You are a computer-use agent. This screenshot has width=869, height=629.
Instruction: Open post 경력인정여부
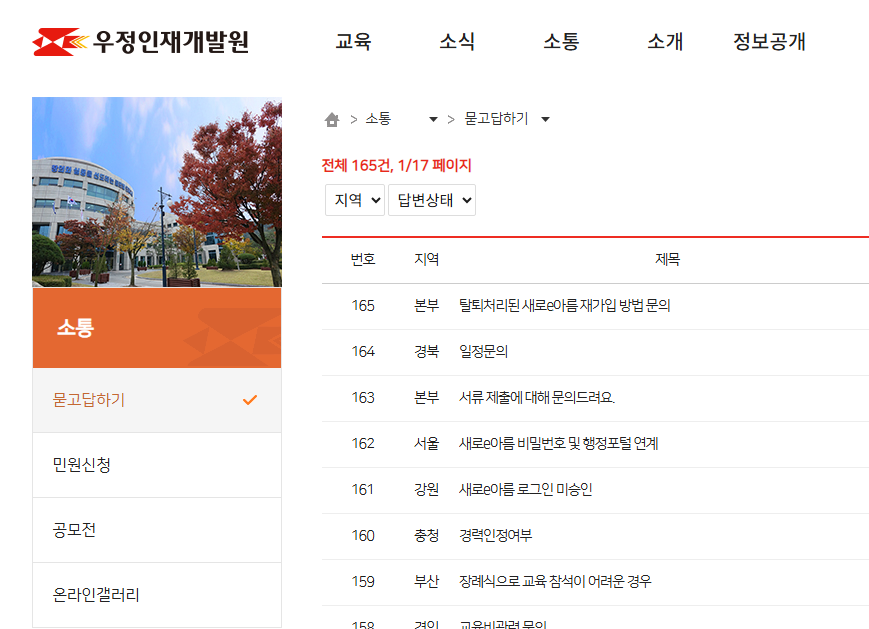click(x=495, y=535)
